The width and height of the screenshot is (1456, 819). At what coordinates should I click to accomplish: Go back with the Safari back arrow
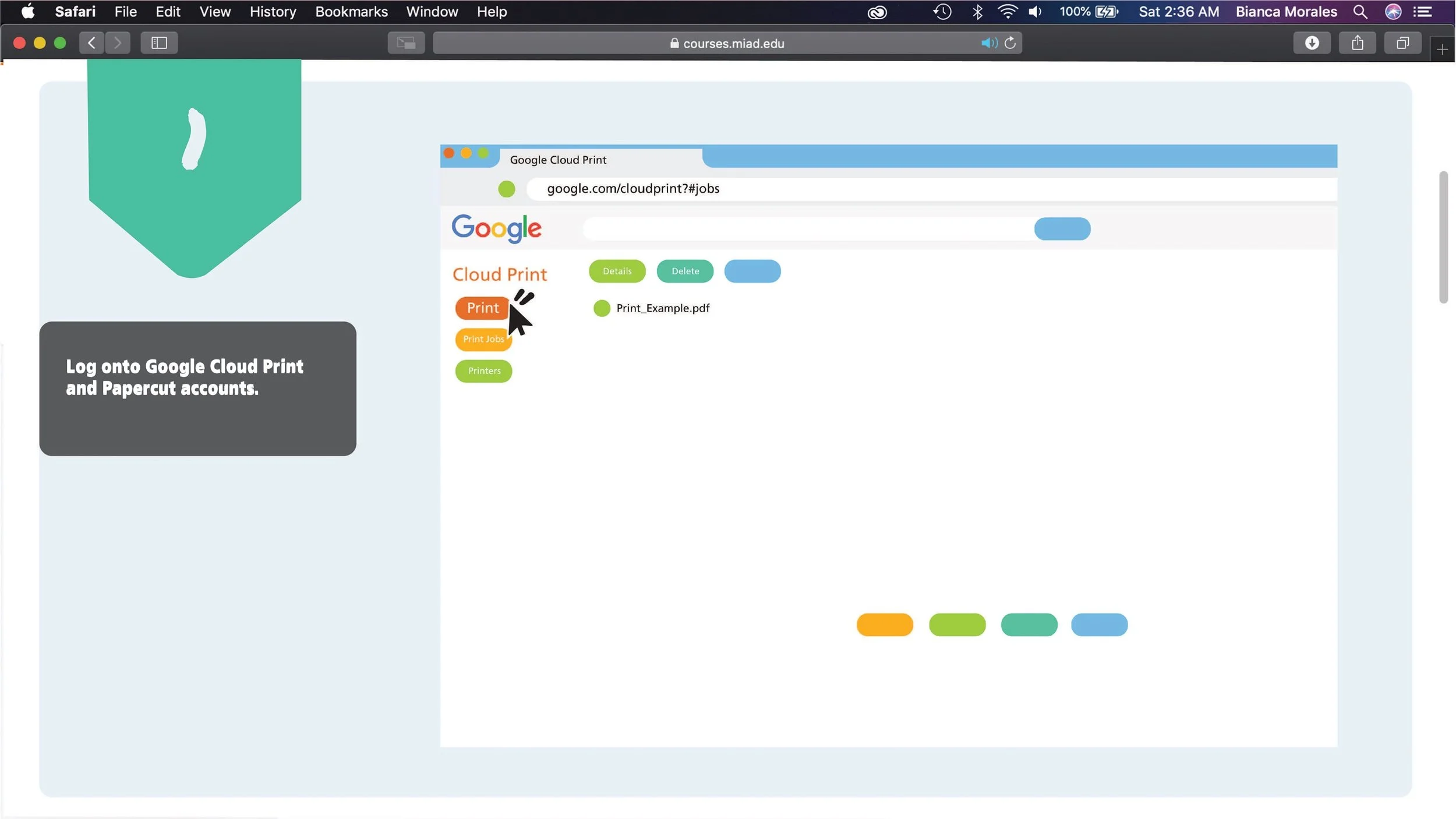[91, 43]
